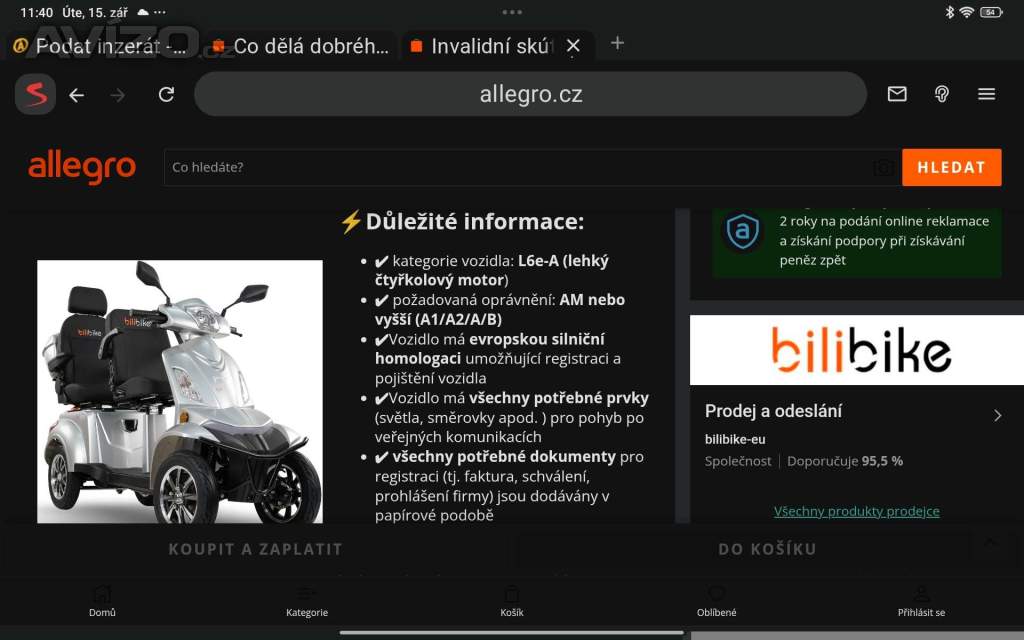Click the allegro logo
The height and width of the screenshot is (640, 1024).
point(82,167)
